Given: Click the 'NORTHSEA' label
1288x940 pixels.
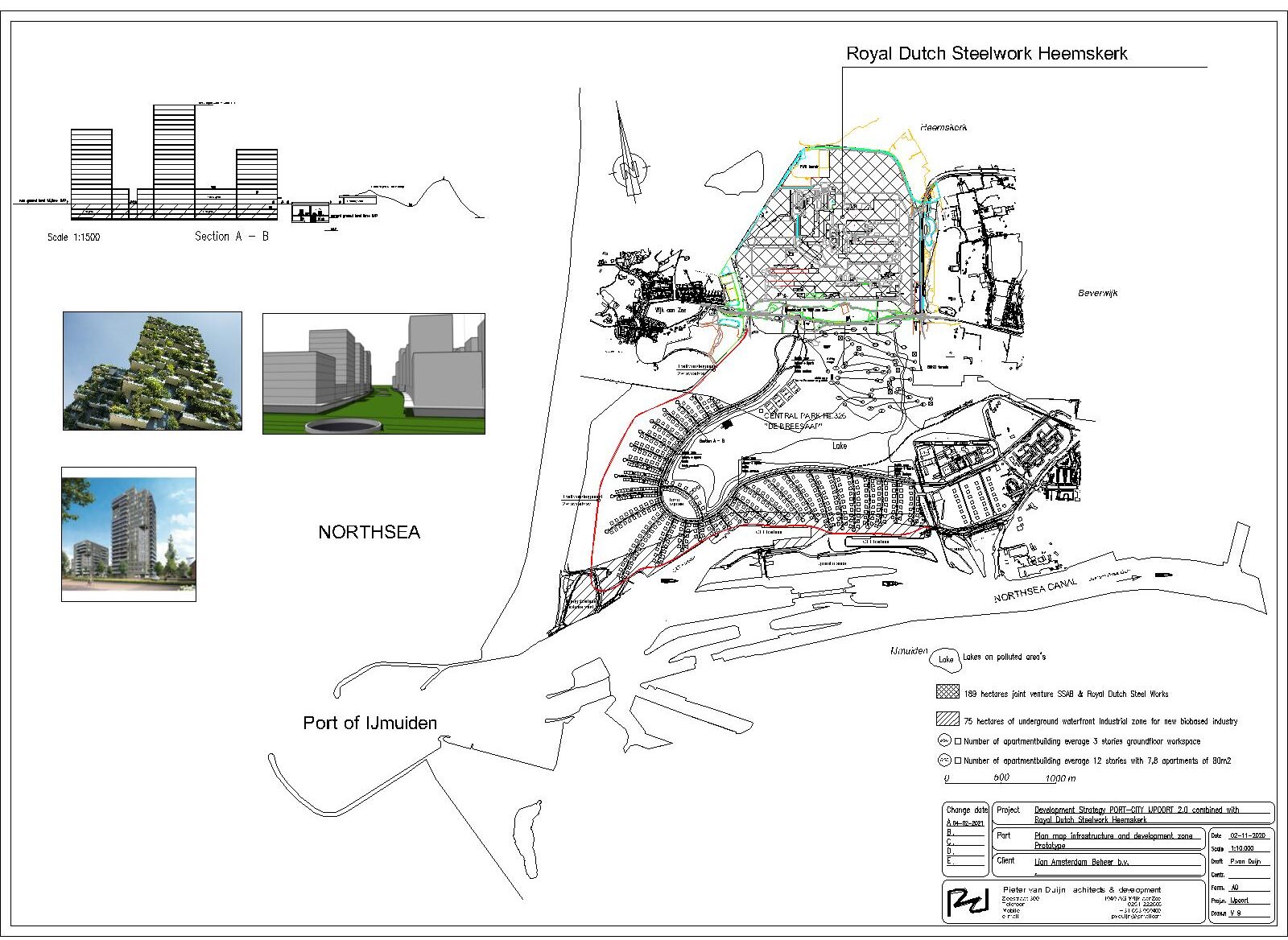Looking at the screenshot, I should click(369, 532).
